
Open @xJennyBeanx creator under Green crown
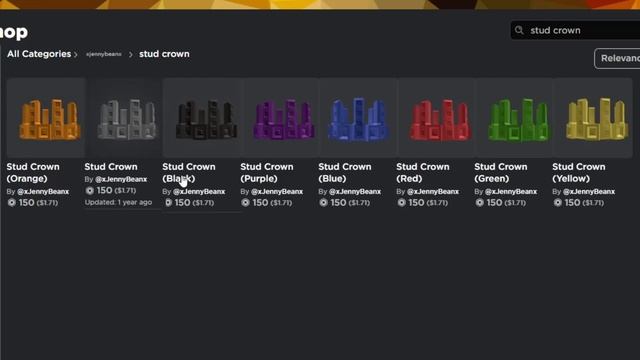(511, 191)
